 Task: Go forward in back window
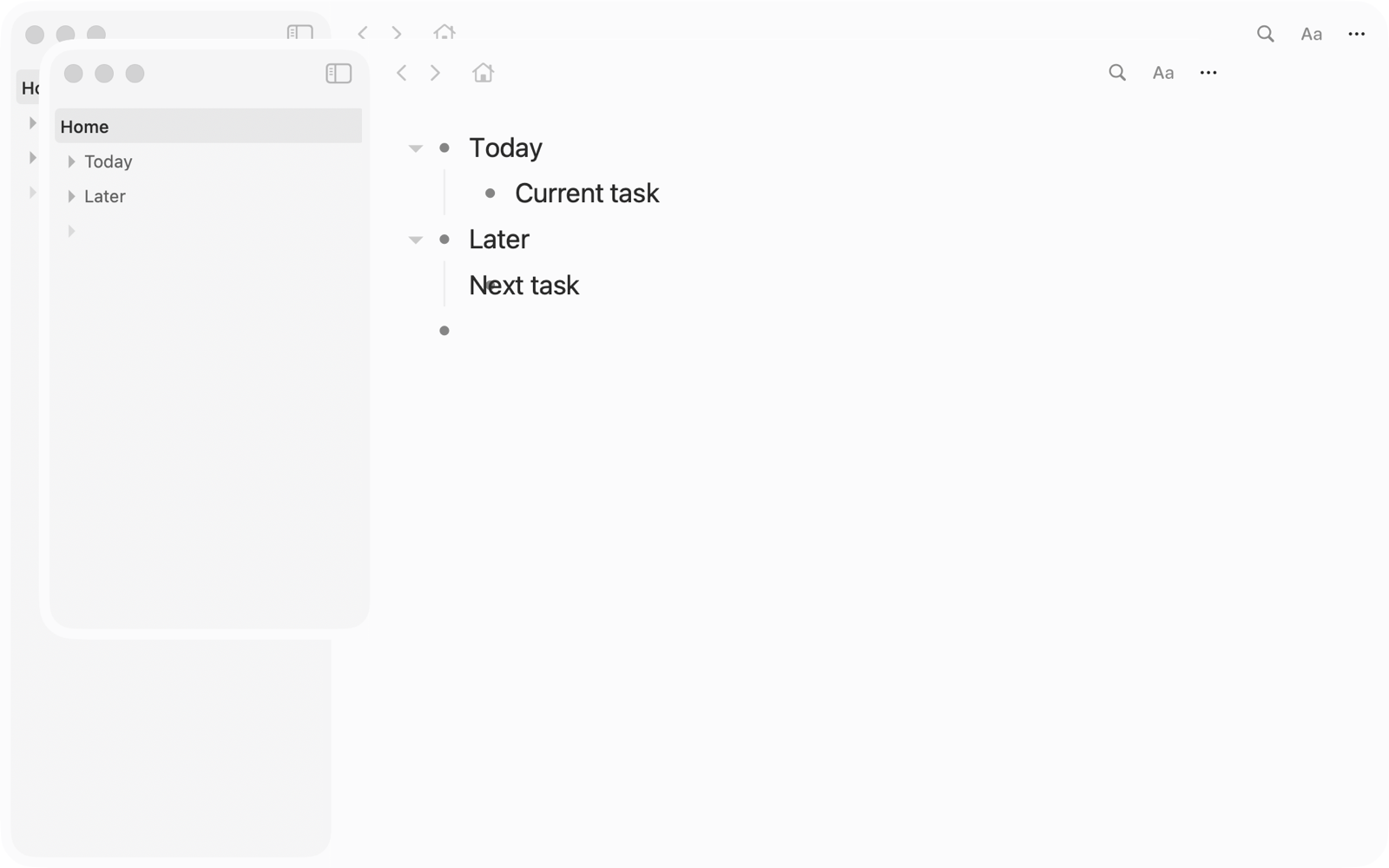(397, 33)
